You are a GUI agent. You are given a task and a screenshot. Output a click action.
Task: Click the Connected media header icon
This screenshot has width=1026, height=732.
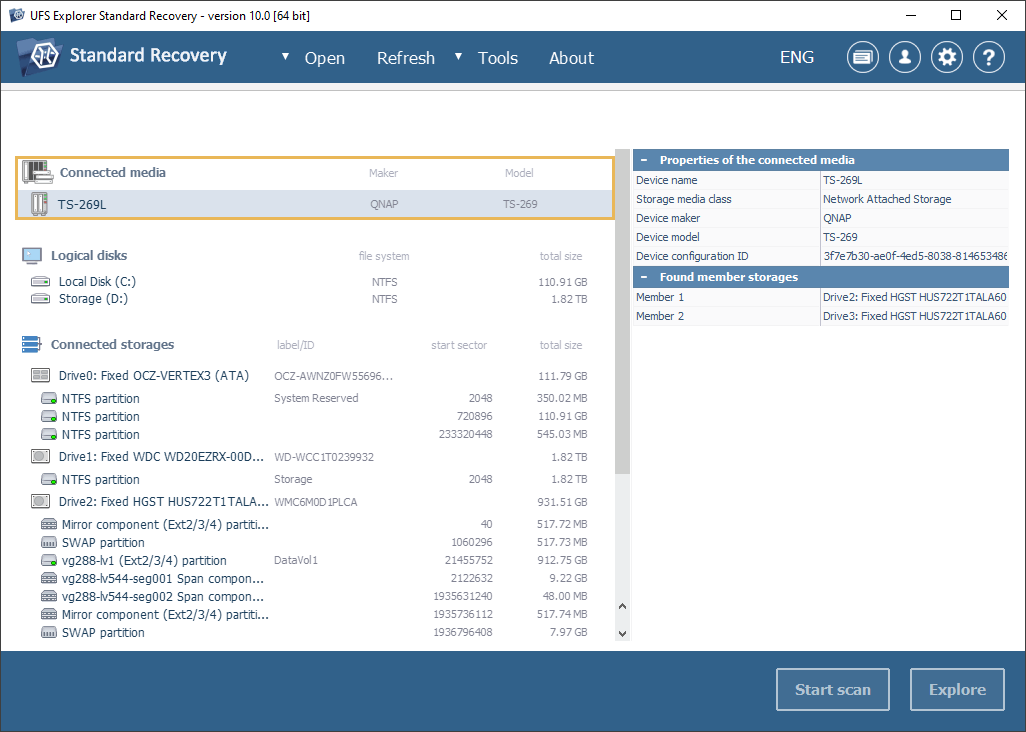click(37, 172)
